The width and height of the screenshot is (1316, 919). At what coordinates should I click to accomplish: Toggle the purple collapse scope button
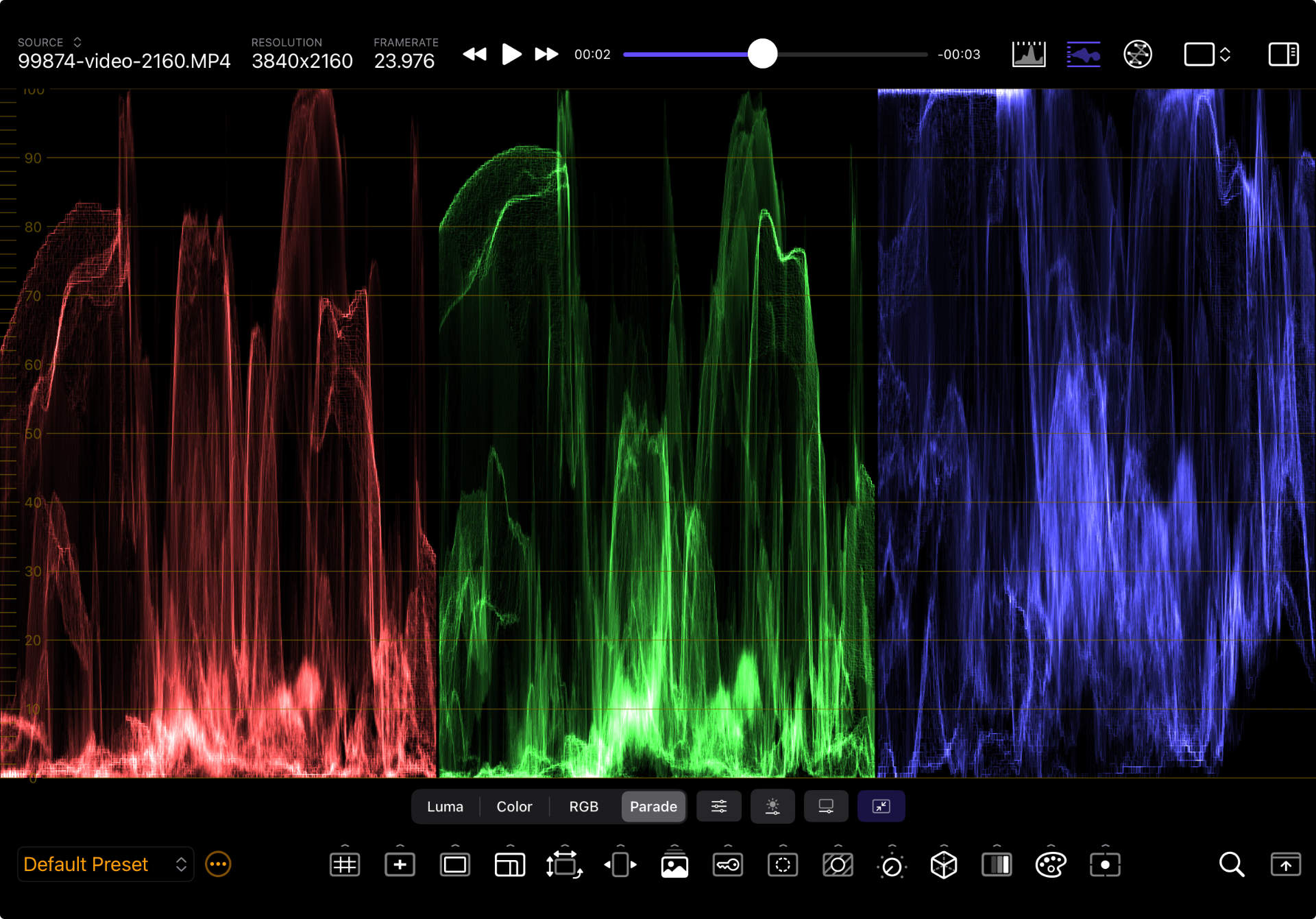tap(881, 807)
